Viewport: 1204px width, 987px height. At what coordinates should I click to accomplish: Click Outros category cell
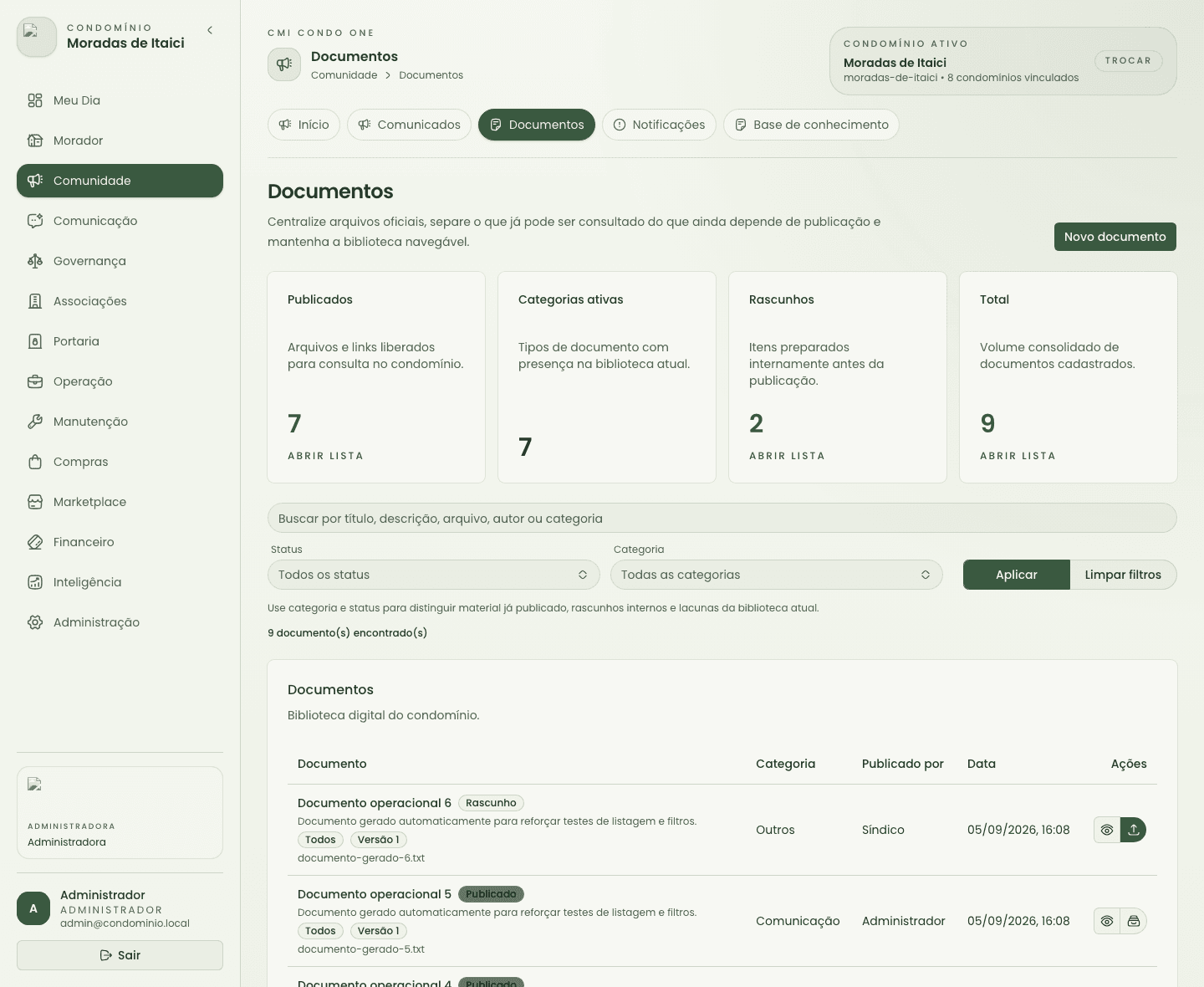coord(775,830)
